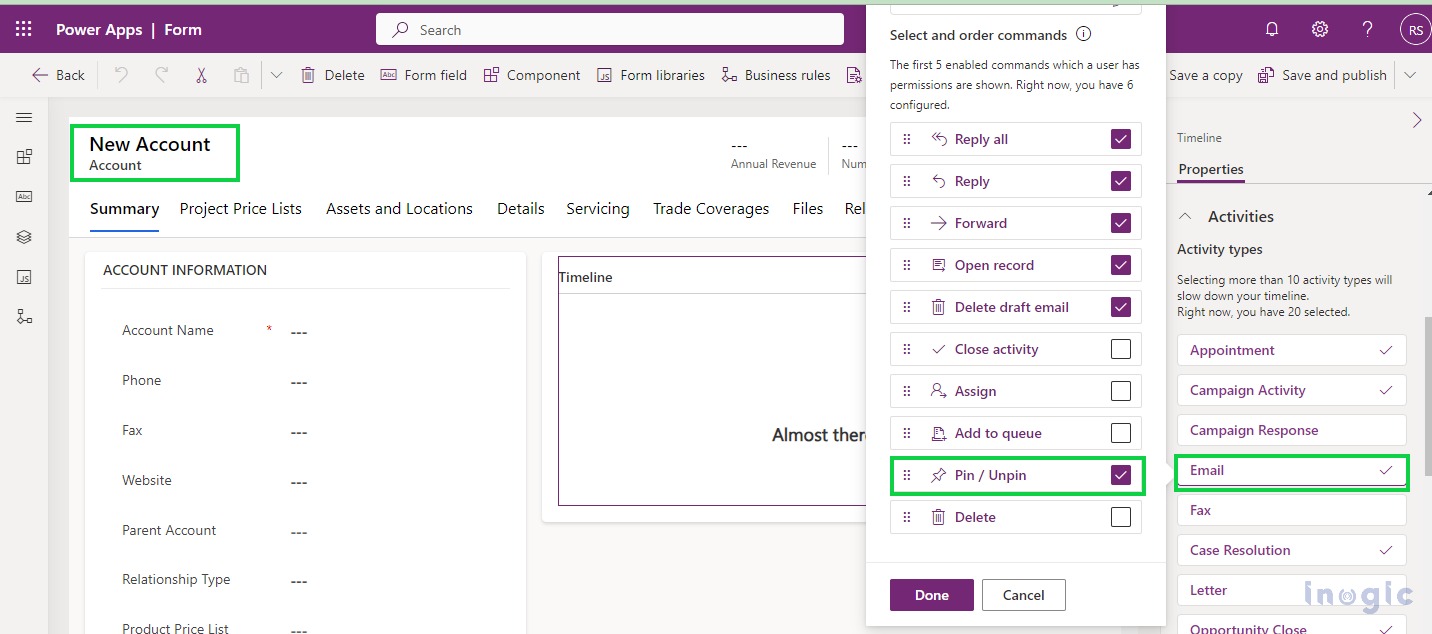
Task: Grab the drag handle for Pin / Unpin
Action: click(x=907, y=475)
